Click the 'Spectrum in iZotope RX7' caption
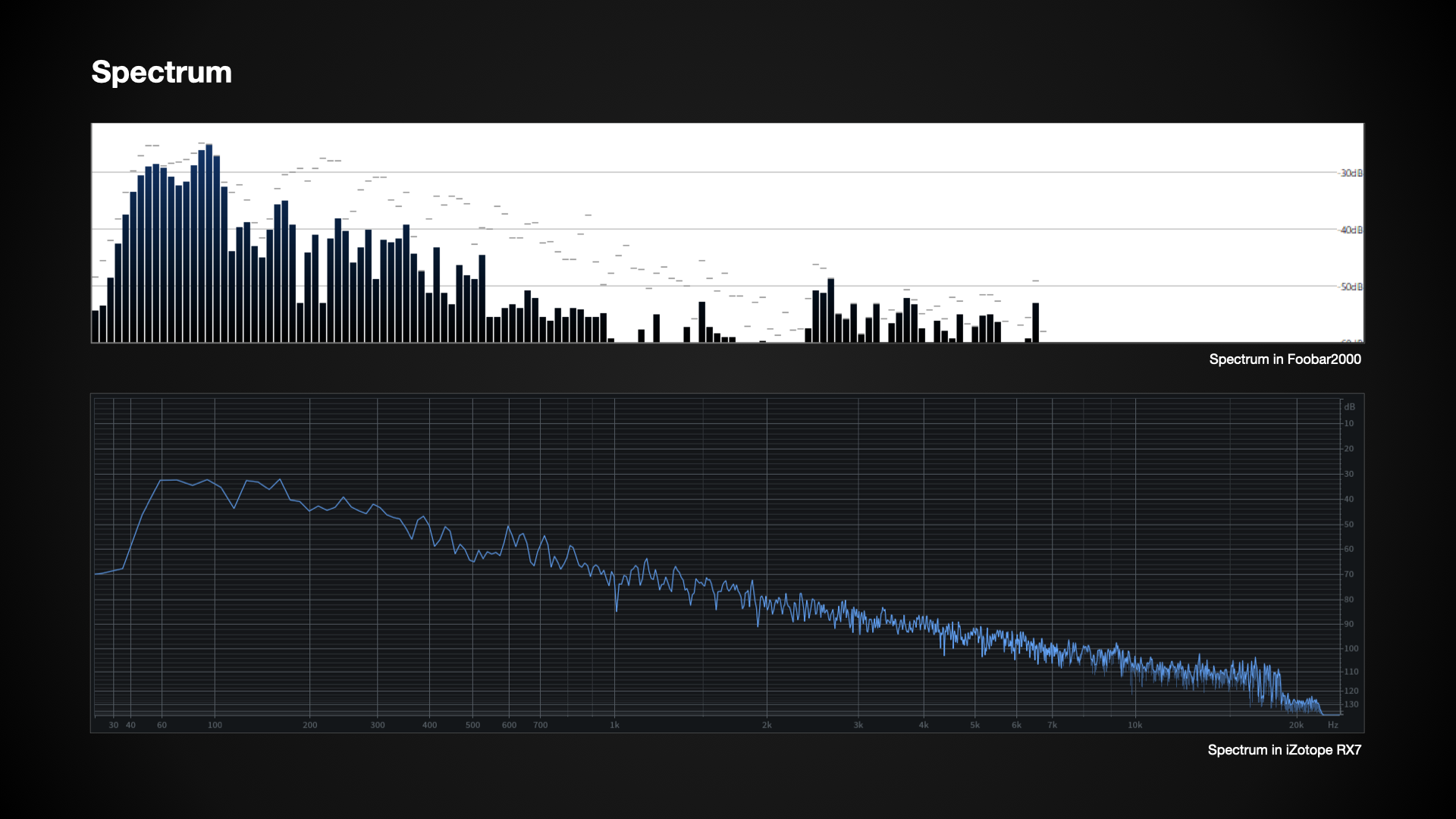The image size is (1456, 819). tap(1284, 750)
